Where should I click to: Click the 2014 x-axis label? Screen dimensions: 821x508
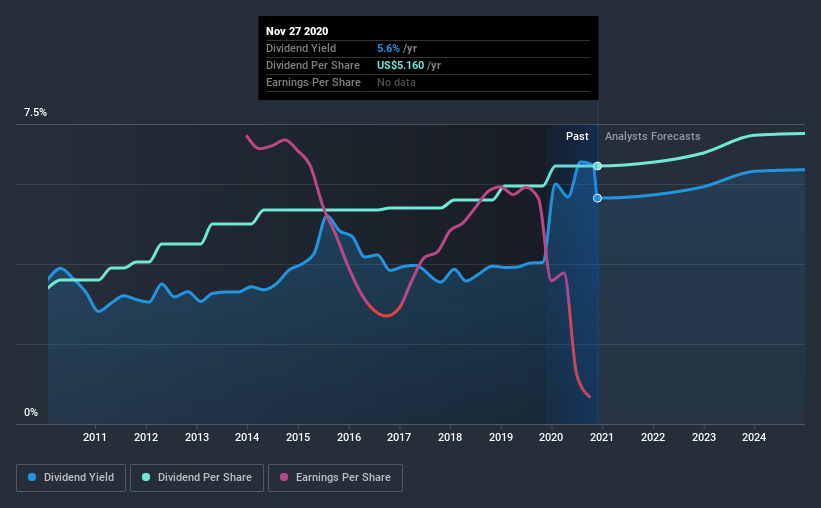[x=247, y=437]
